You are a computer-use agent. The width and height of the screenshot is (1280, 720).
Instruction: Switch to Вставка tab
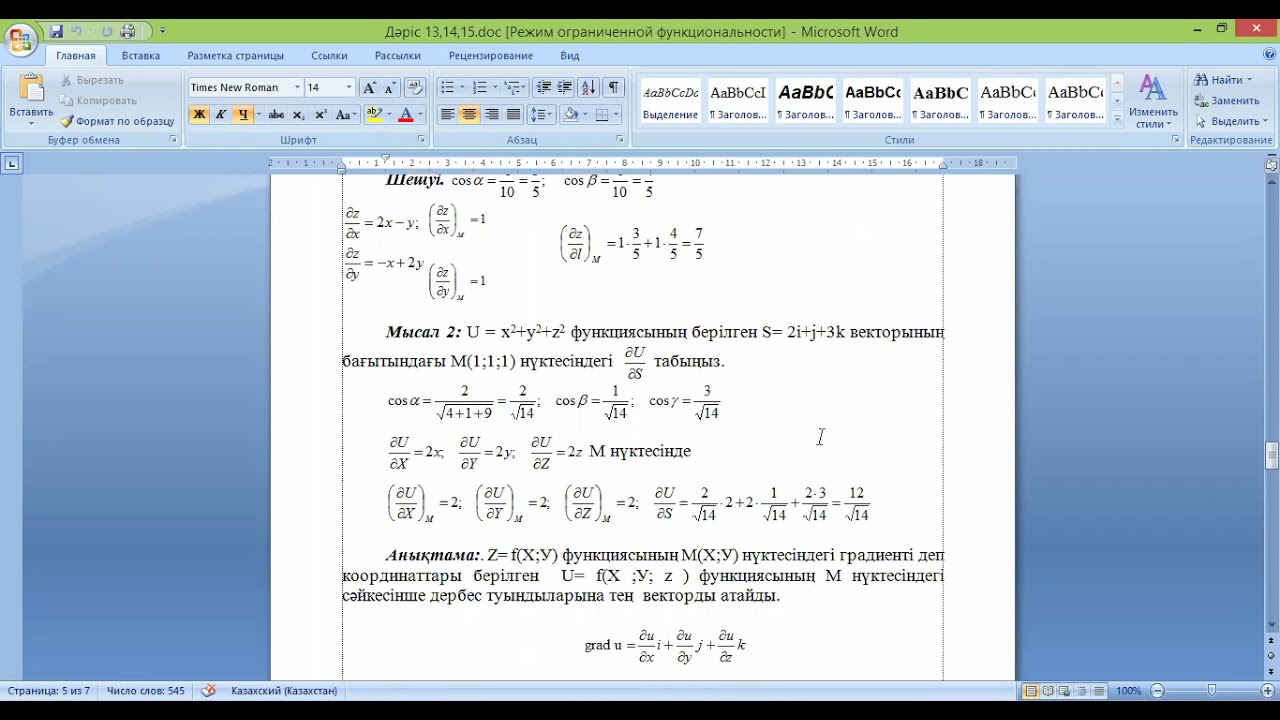pyautogui.click(x=141, y=56)
